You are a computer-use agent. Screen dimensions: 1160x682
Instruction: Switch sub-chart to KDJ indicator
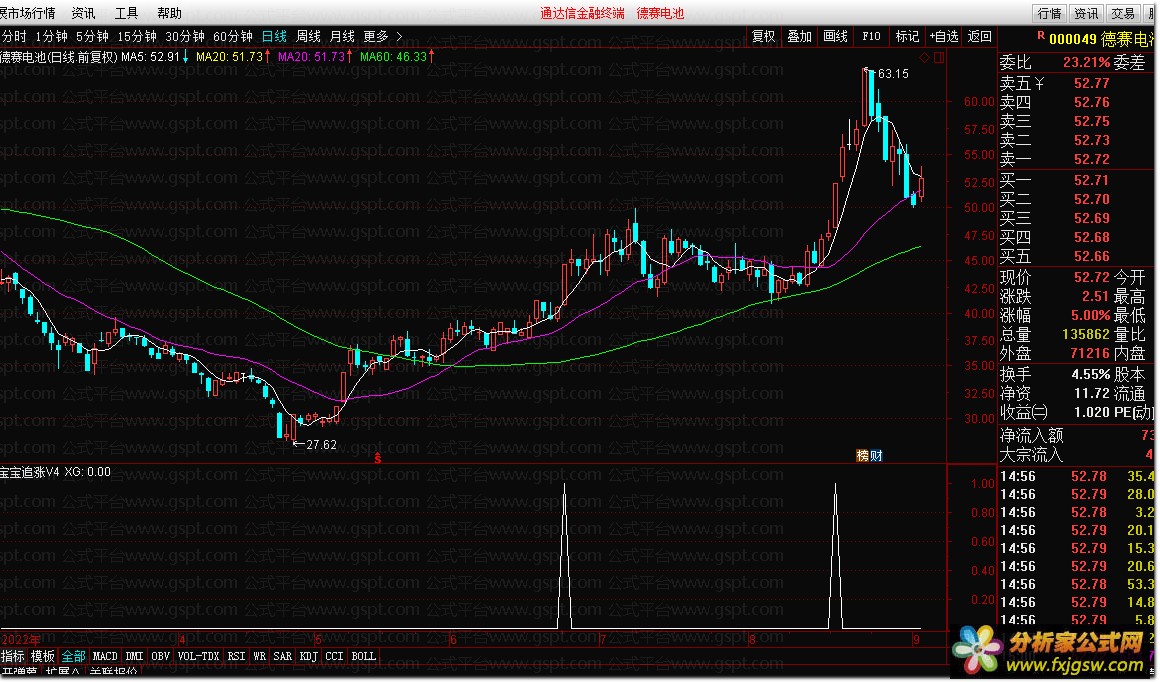click(x=308, y=656)
